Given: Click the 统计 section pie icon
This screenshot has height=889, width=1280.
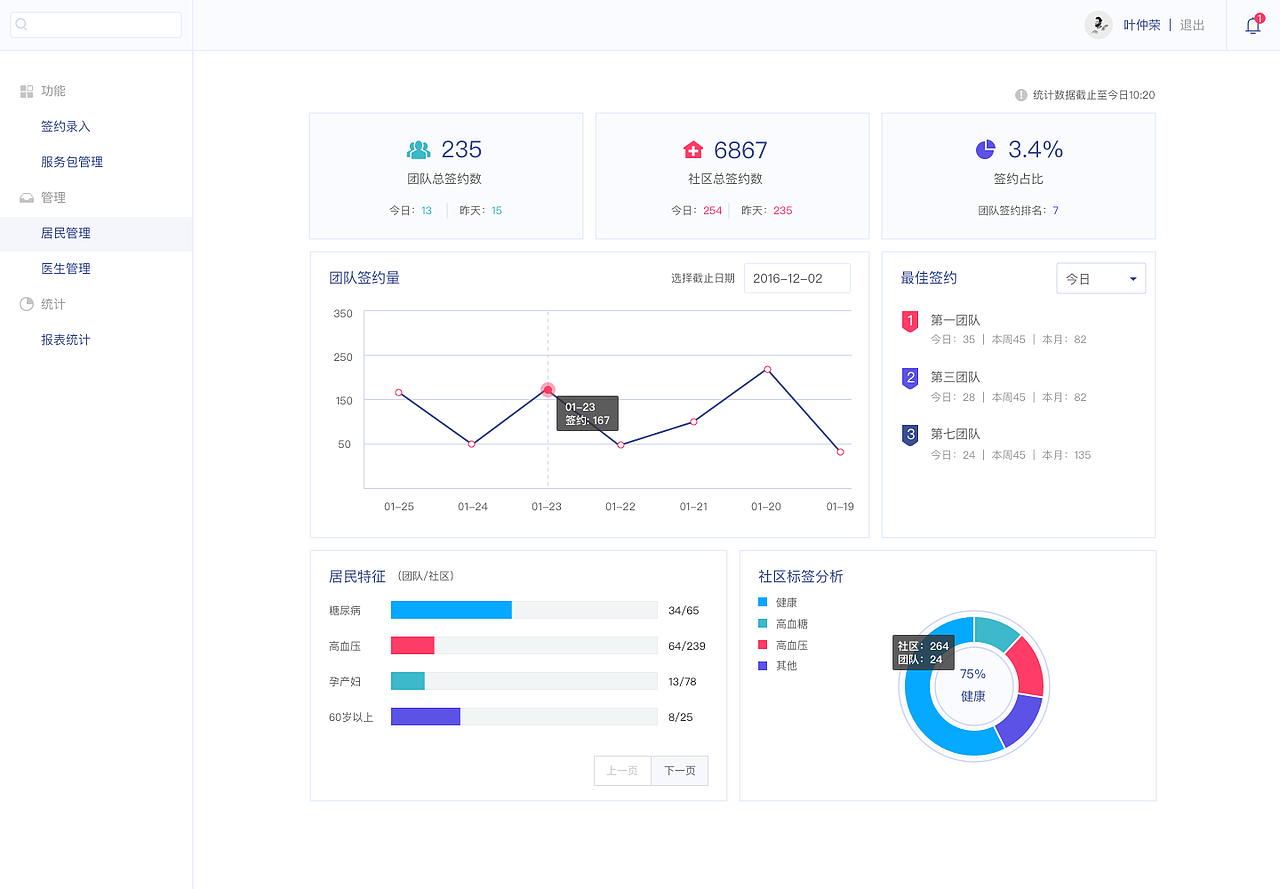Looking at the screenshot, I should pos(27,304).
